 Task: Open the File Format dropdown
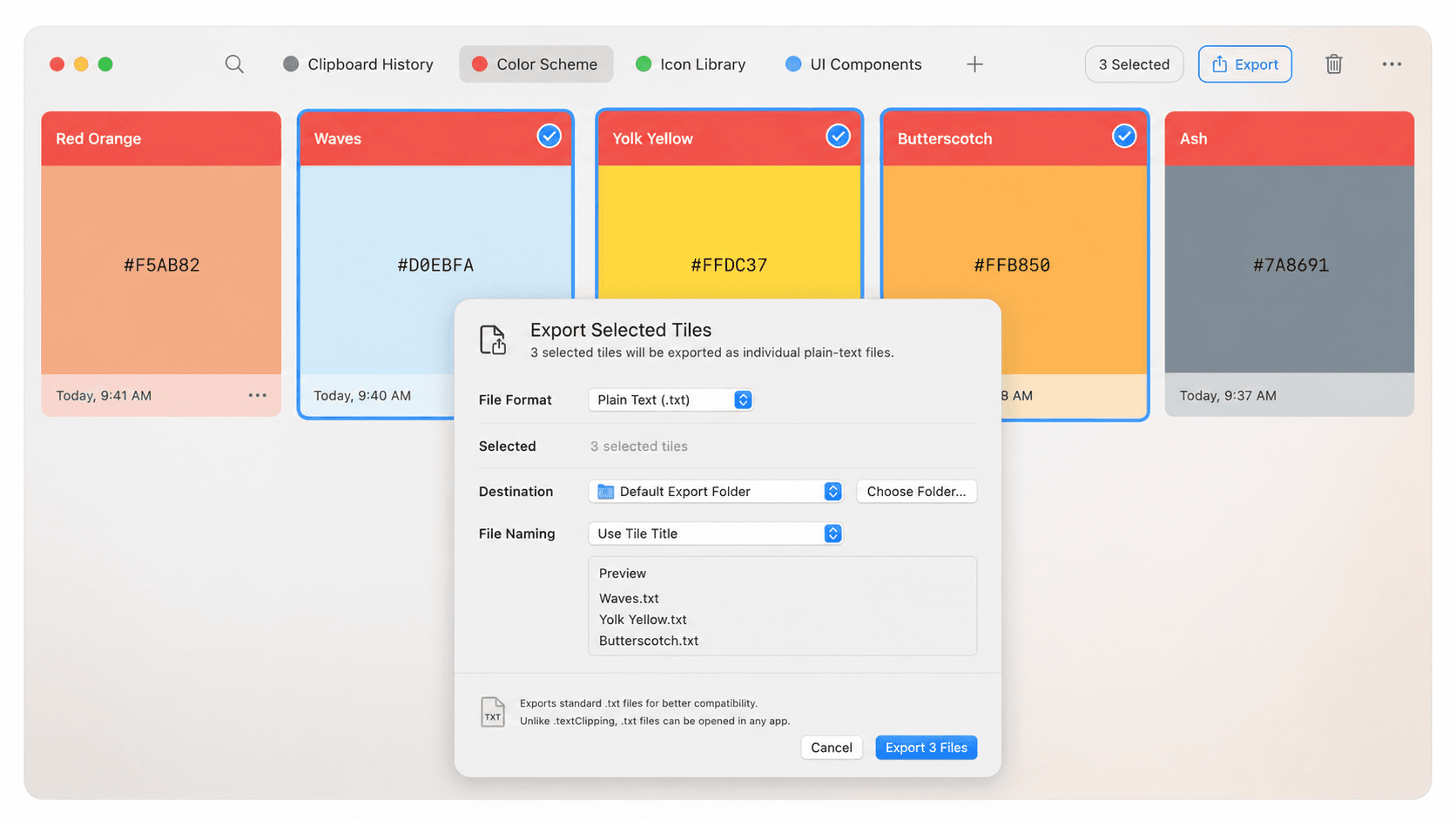pos(671,399)
